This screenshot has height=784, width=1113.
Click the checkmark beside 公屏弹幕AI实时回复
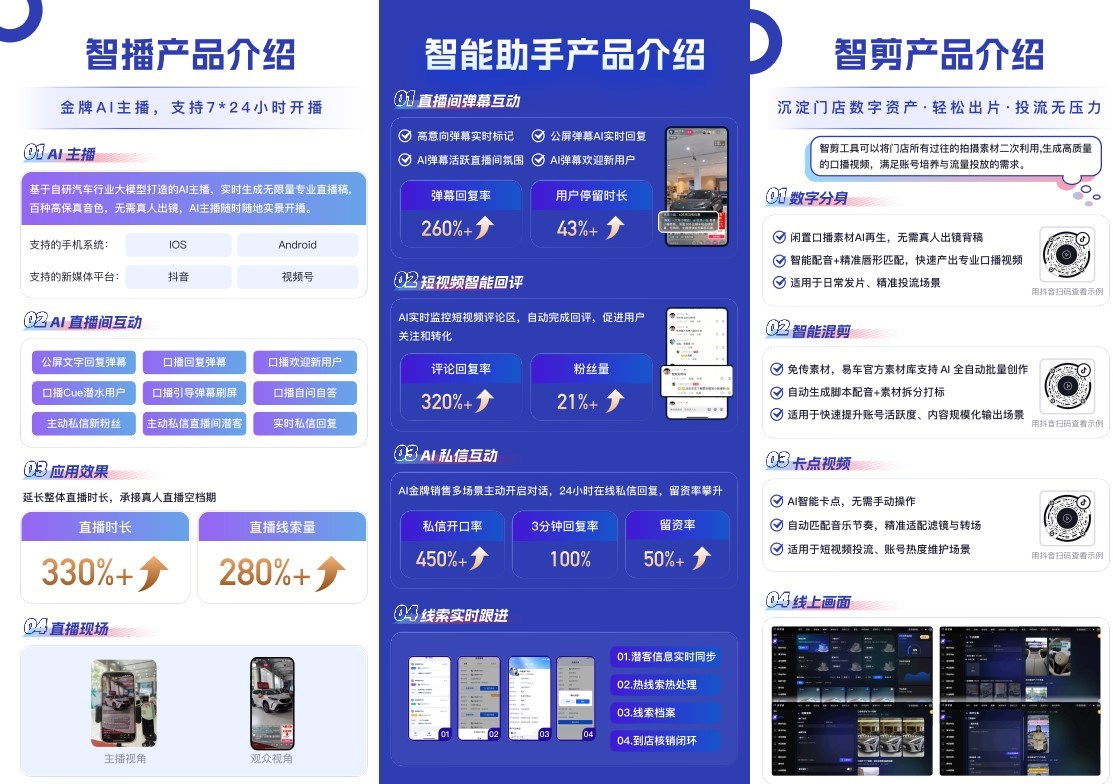click(x=539, y=136)
